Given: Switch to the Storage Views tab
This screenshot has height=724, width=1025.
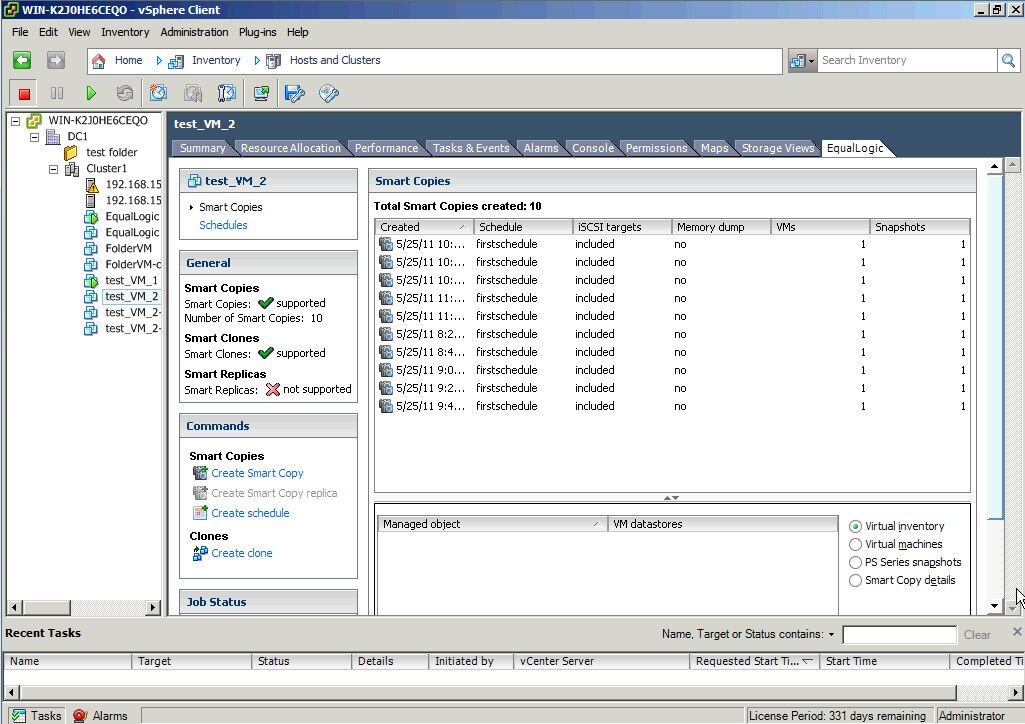Looking at the screenshot, I should click(778, 148).
